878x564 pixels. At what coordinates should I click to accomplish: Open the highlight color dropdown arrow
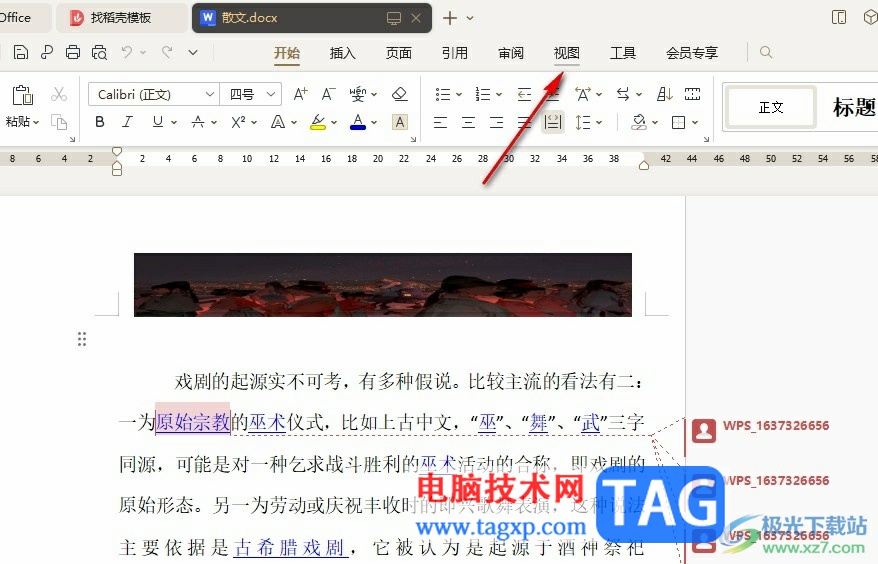pos(334,122)
